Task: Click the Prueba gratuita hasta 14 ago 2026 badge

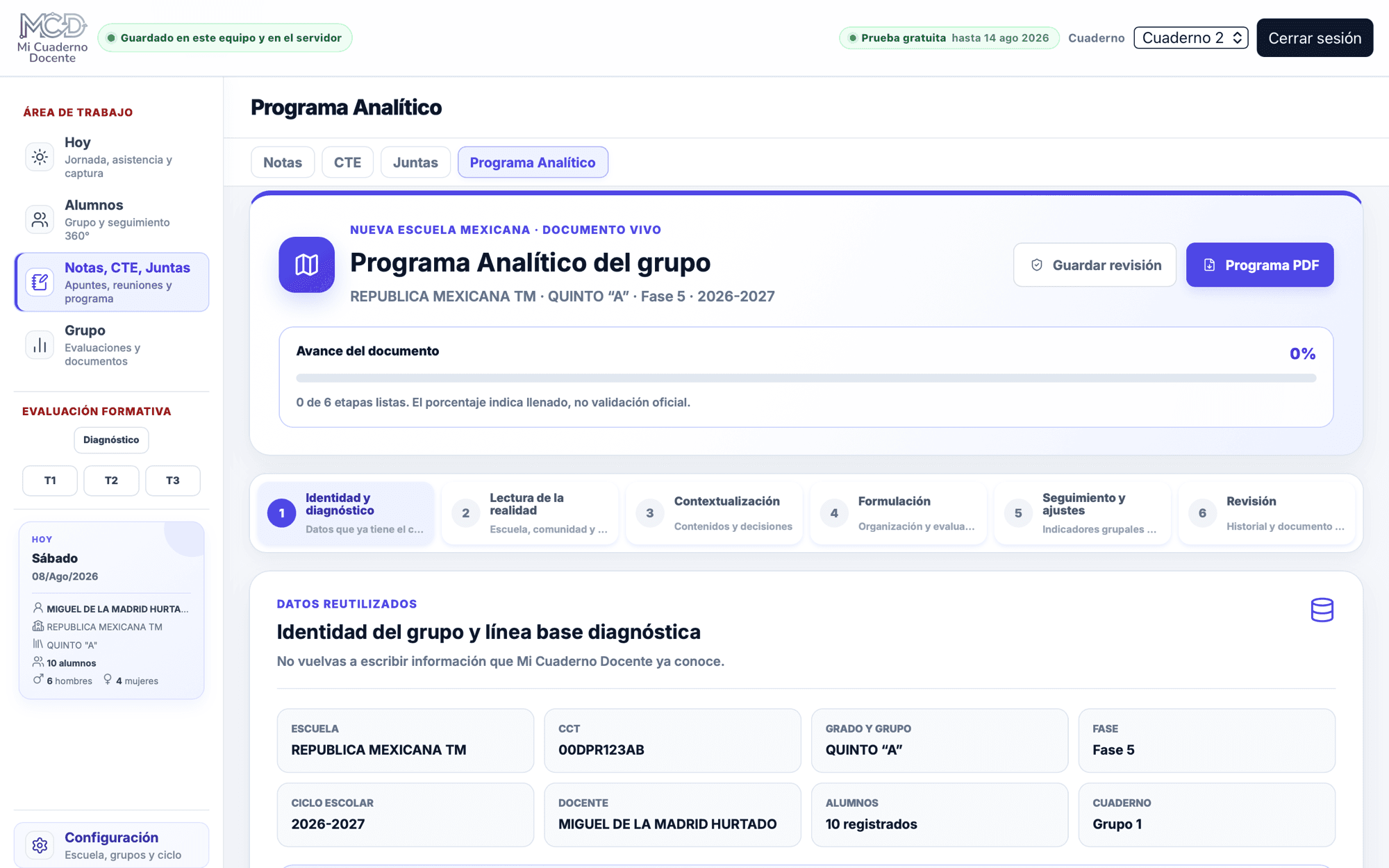Action: (x=949, y=37)
